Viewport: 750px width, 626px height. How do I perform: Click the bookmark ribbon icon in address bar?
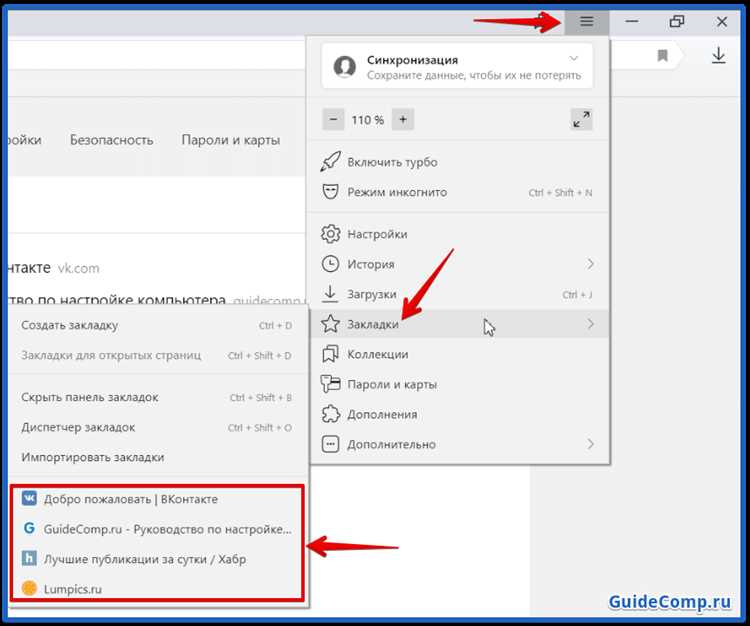point(662,56)
